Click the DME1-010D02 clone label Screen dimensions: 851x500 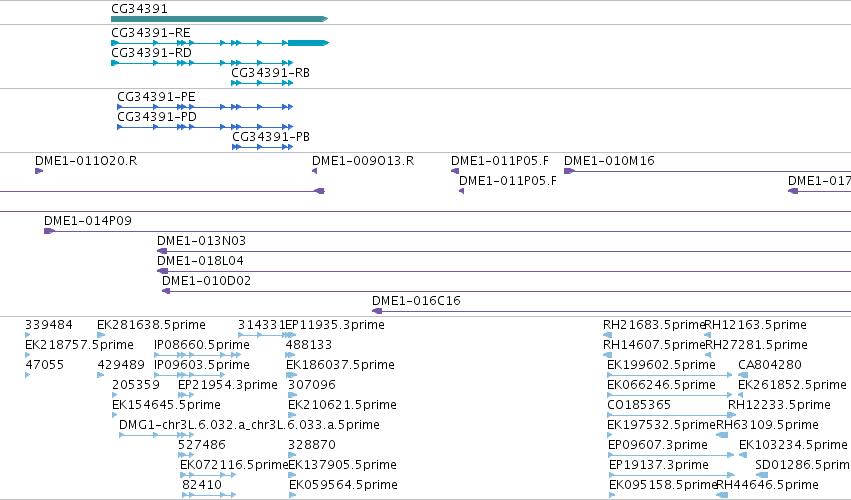(x=206, y=281)
